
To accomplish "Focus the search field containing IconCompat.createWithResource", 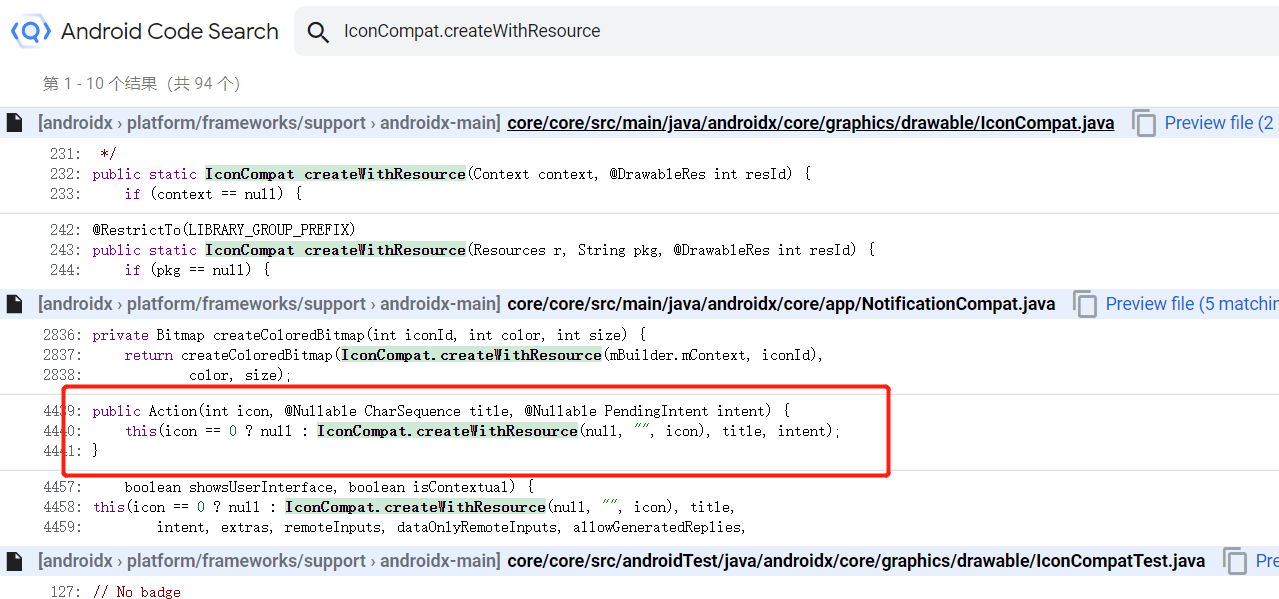I will [700, 32].
